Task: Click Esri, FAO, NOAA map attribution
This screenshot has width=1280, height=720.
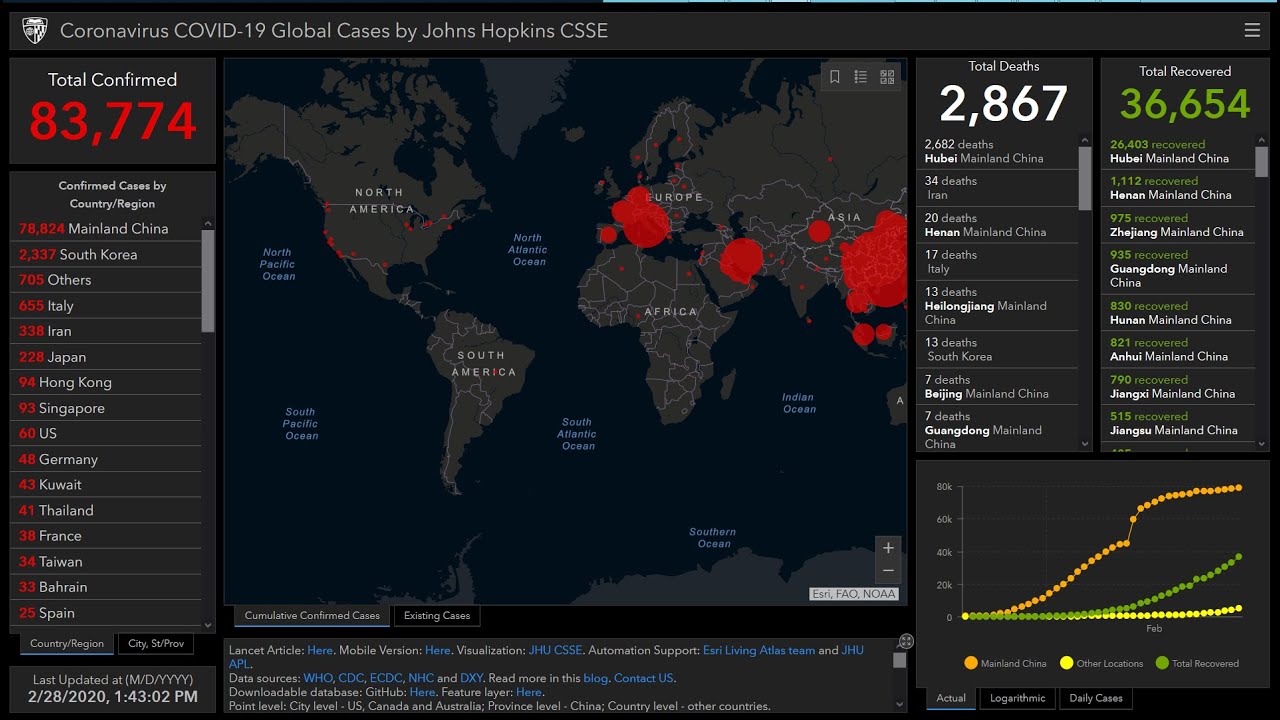Action: [854, 594]
